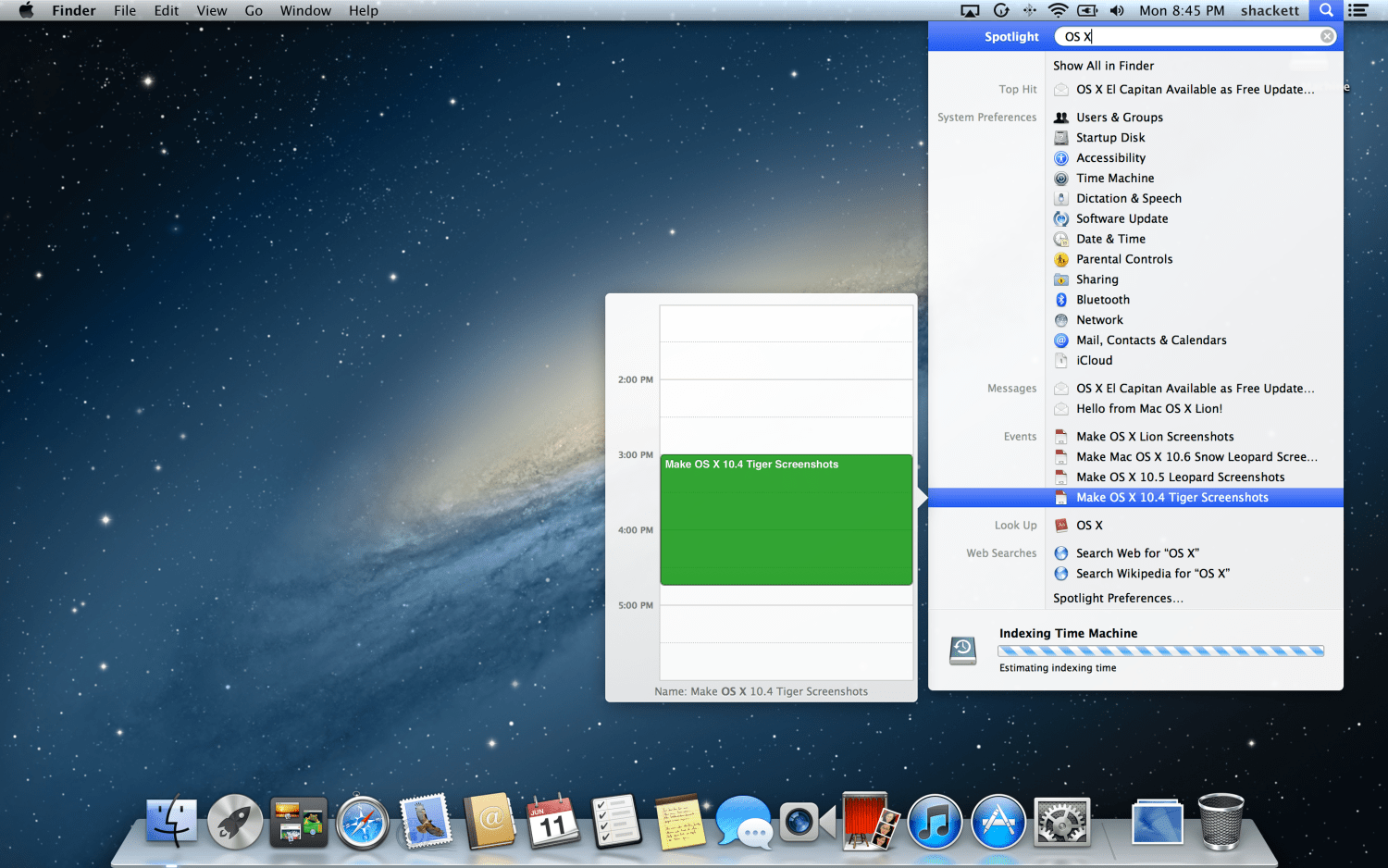
Task: Open the Finder File menu
Action: pos(125,10)
